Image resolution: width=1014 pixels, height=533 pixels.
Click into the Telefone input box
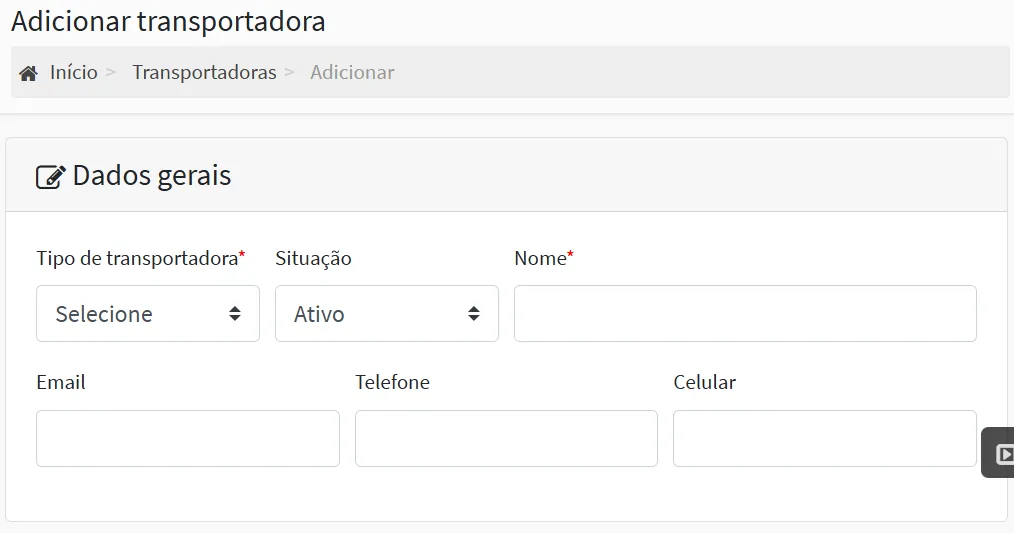point(506,439)
